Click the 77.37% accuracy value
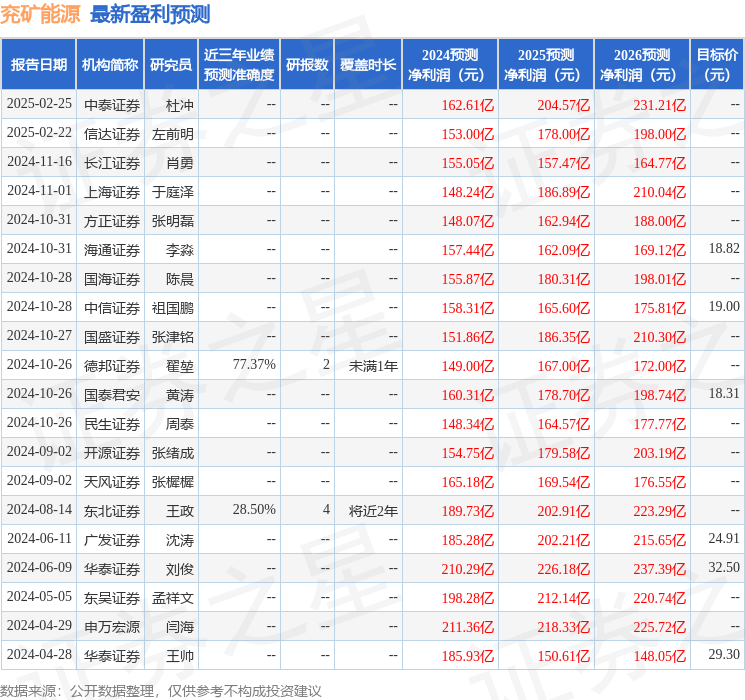Image resolution: width=745 pixels, height=700 pixels. (254, 364)
